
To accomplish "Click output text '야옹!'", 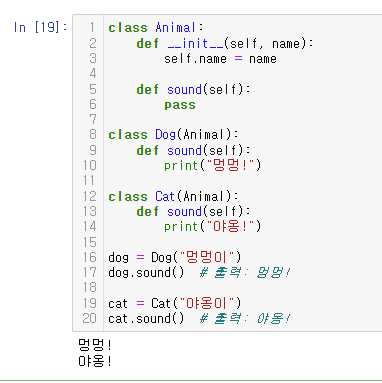I will point(95,361).
